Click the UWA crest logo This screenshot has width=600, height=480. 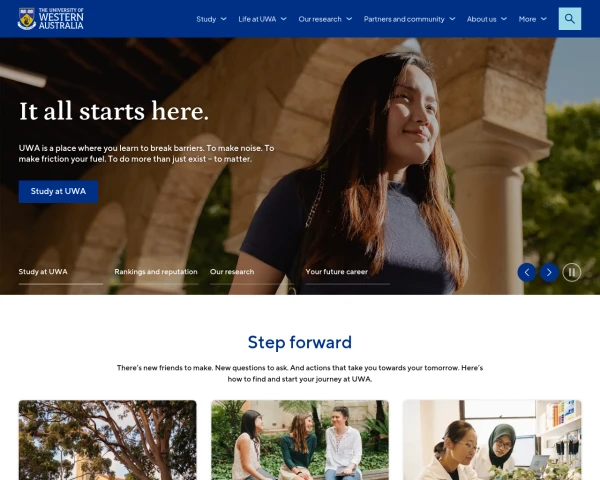point(27,19)
